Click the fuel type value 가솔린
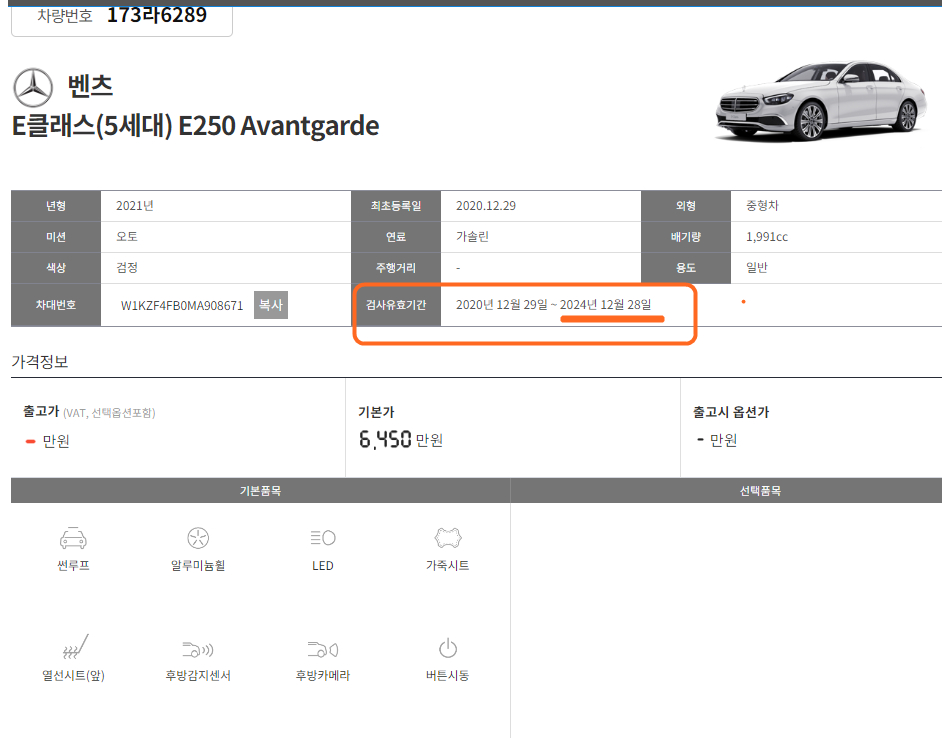This screenshot has height=738, width=942. (x=472, y=237)
